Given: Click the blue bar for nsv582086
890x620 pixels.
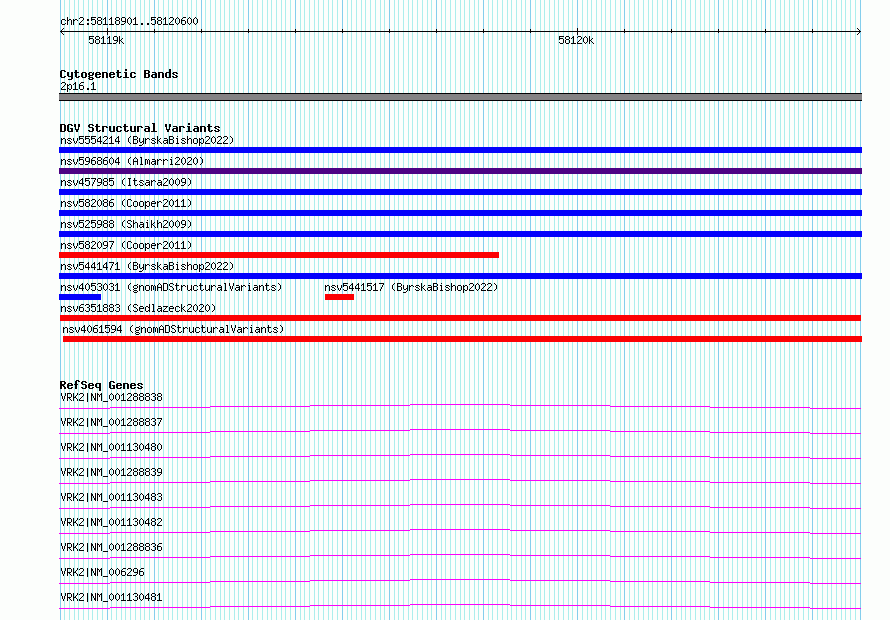Looking at the screenshot, I should (x=460, y=213).
